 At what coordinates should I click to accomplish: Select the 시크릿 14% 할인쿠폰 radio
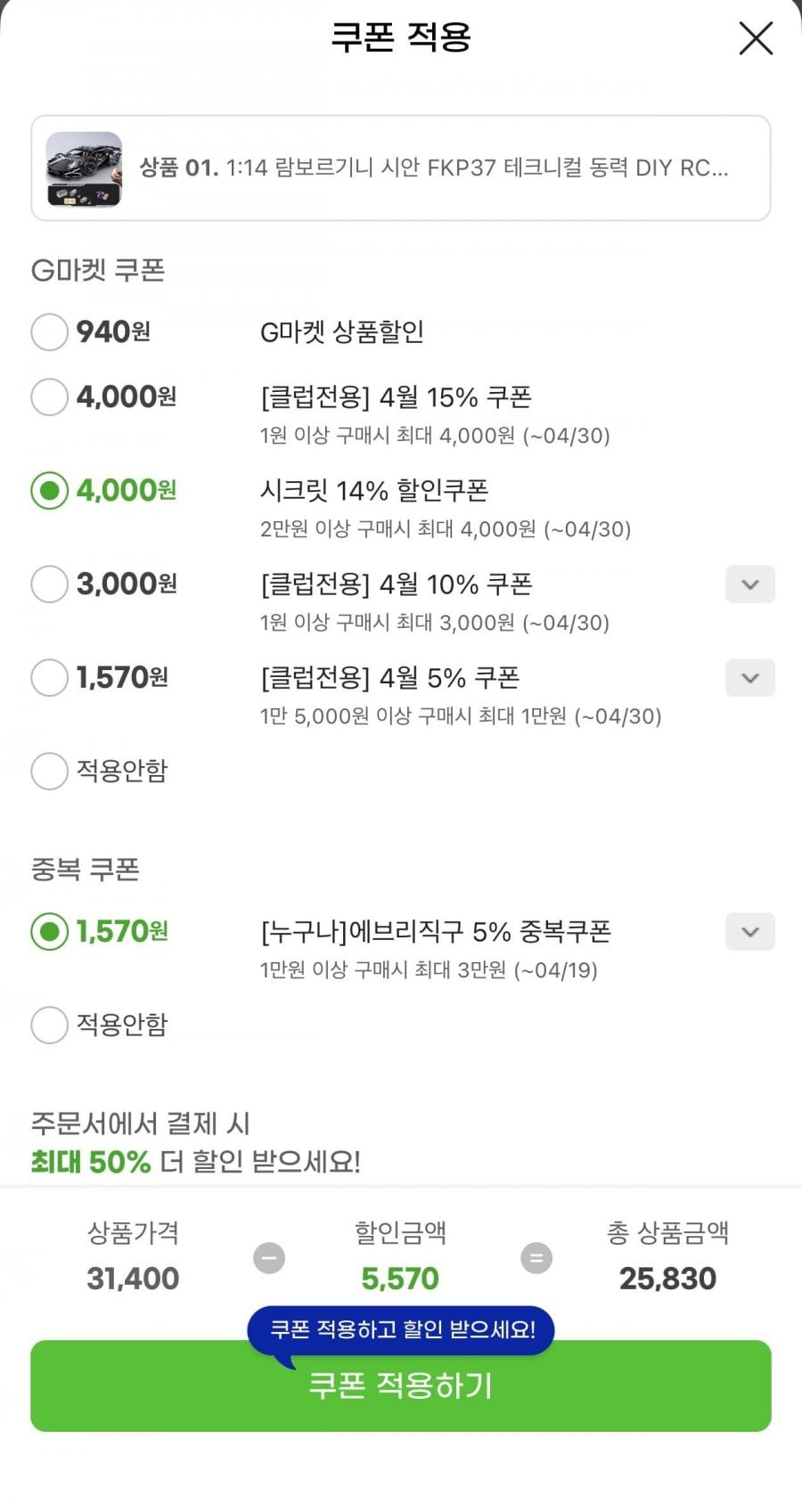pyautogui.click(x=50, y=491)
